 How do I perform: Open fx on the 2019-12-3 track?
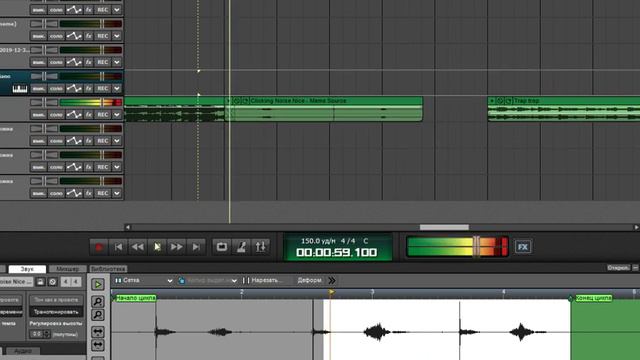click(x=88, y=62)
